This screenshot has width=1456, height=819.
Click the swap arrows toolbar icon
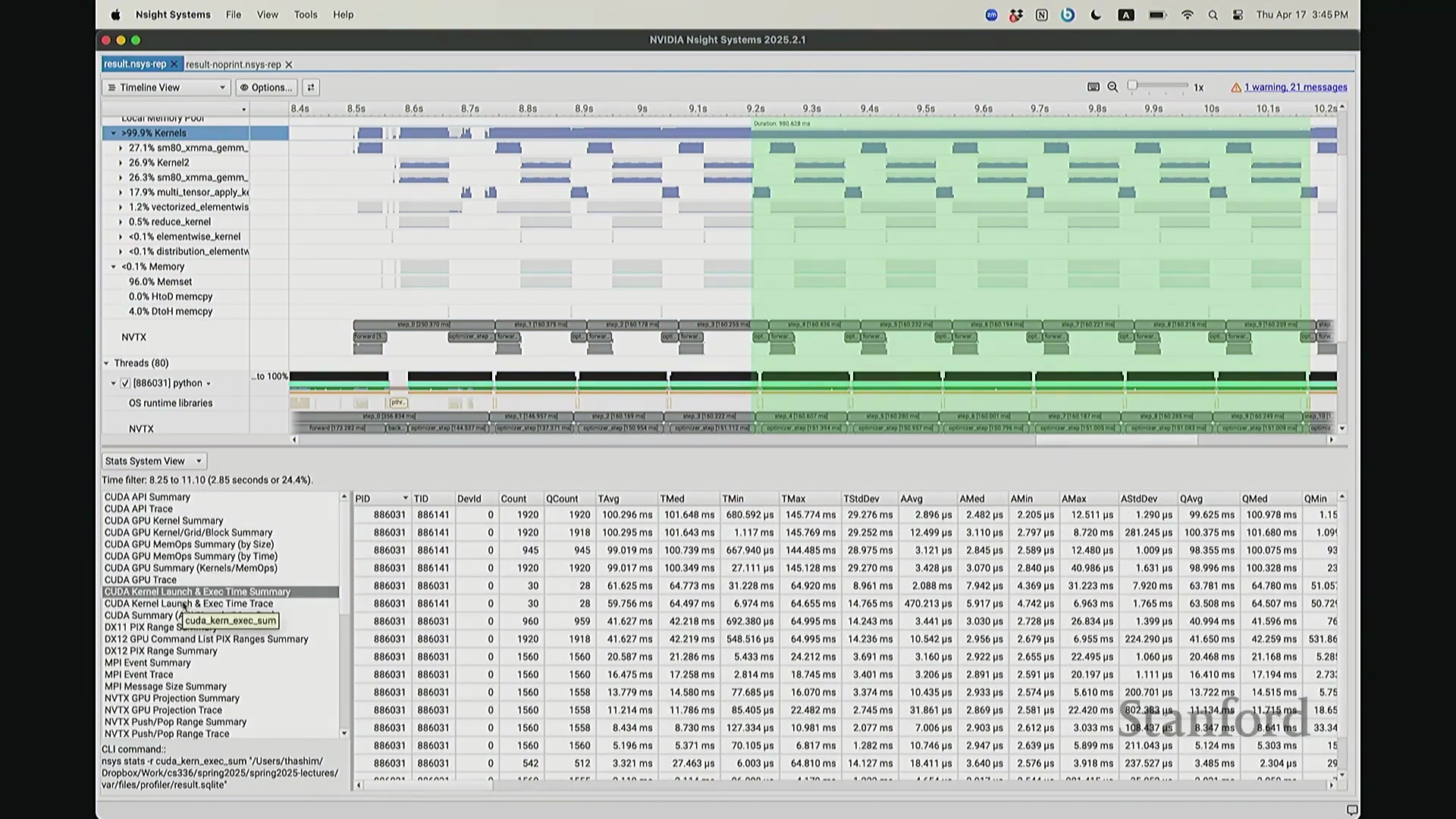311,87
